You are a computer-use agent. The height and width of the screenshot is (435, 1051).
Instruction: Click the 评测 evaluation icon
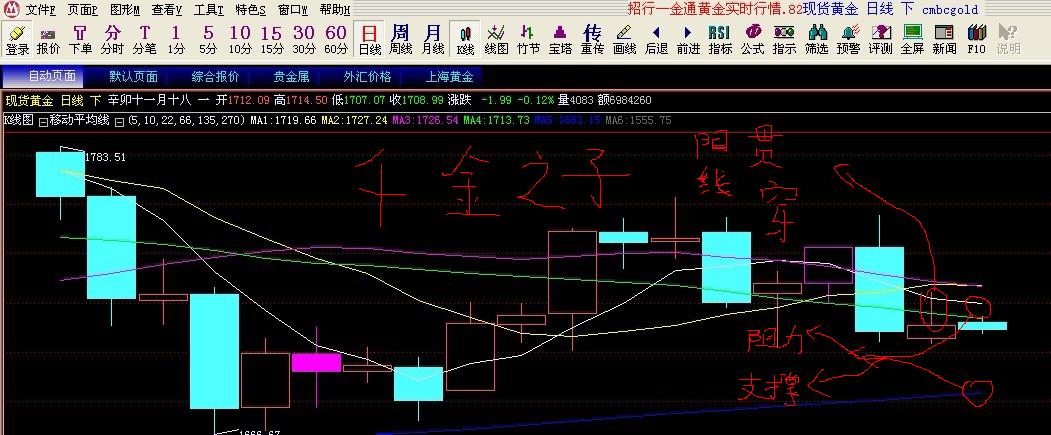[x=880, y=40]
